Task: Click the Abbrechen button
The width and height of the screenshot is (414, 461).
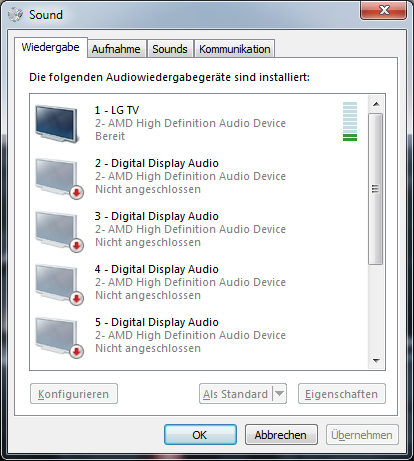Action: (281, 435)
